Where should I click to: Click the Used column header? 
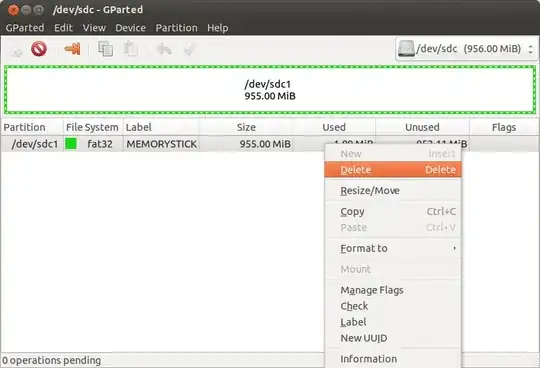334,127
